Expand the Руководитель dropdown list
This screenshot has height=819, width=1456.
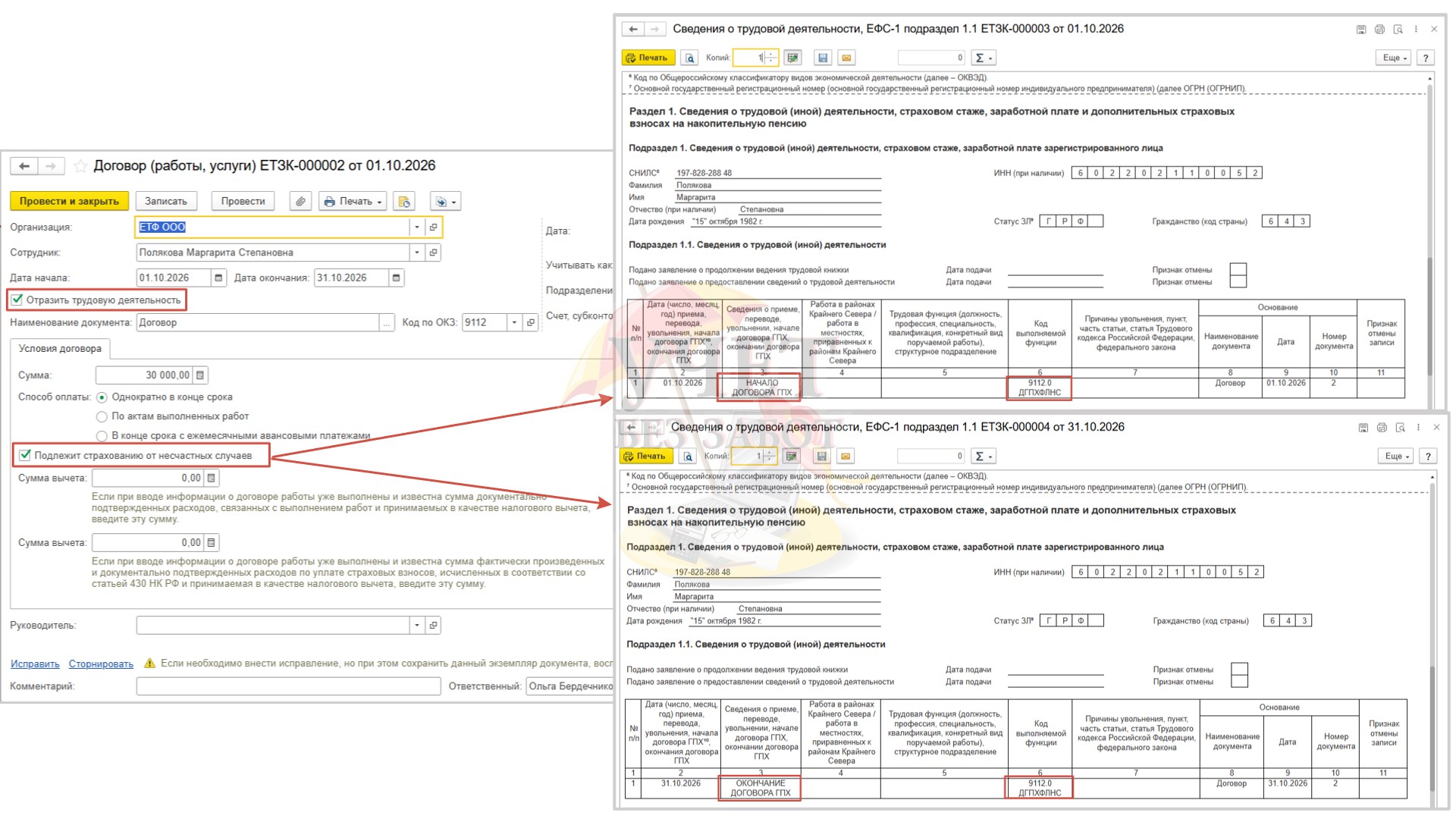[x=416, y=626]
